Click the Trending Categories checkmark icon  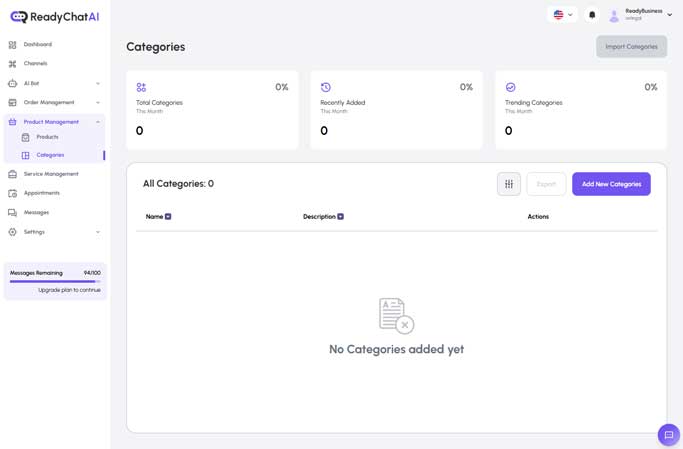click(x=511, y=88)
